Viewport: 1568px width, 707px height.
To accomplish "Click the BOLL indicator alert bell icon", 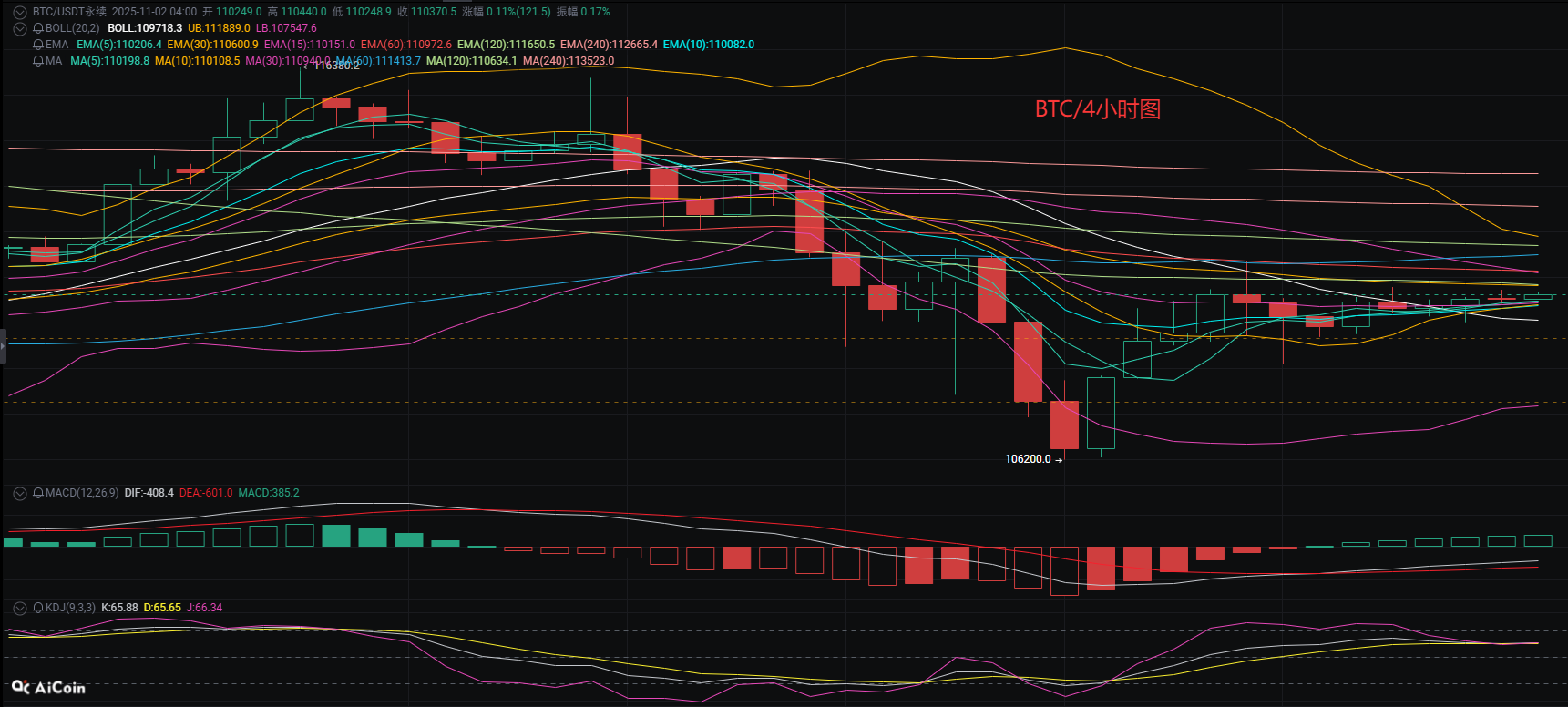I will click(x=38, y=28).
